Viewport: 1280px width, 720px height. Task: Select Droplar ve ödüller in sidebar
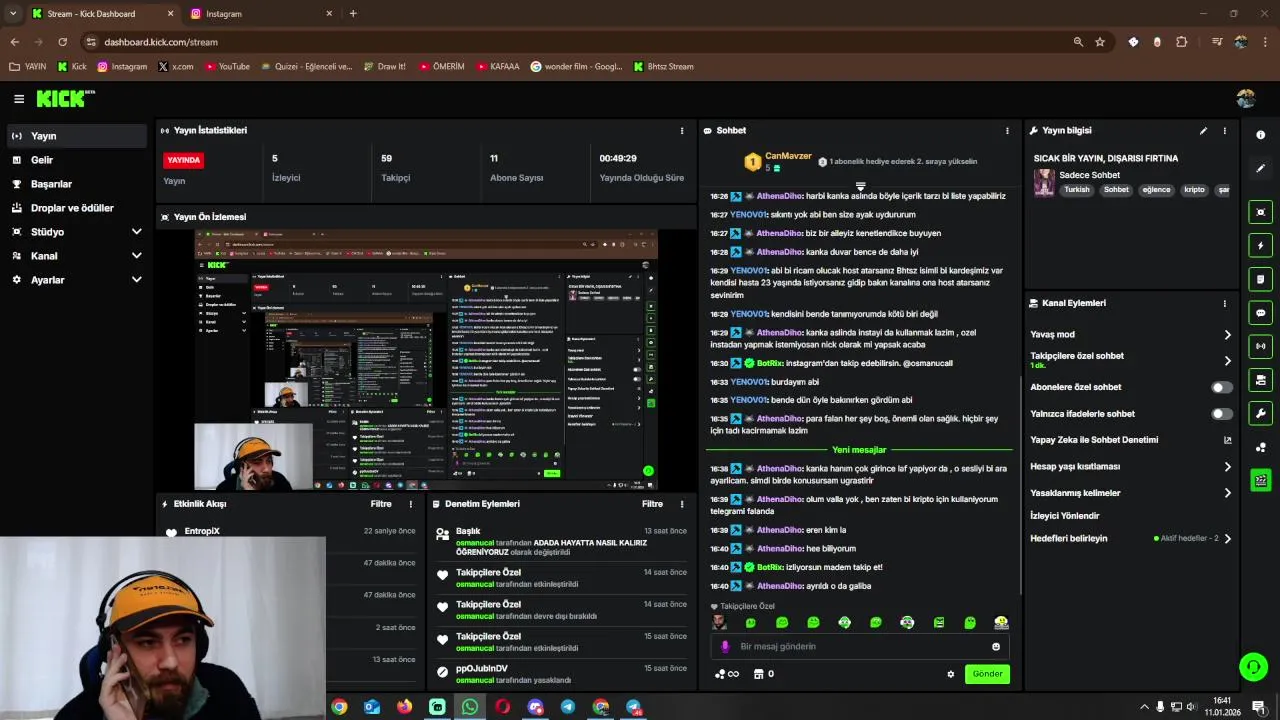click(x=76, y=208)
